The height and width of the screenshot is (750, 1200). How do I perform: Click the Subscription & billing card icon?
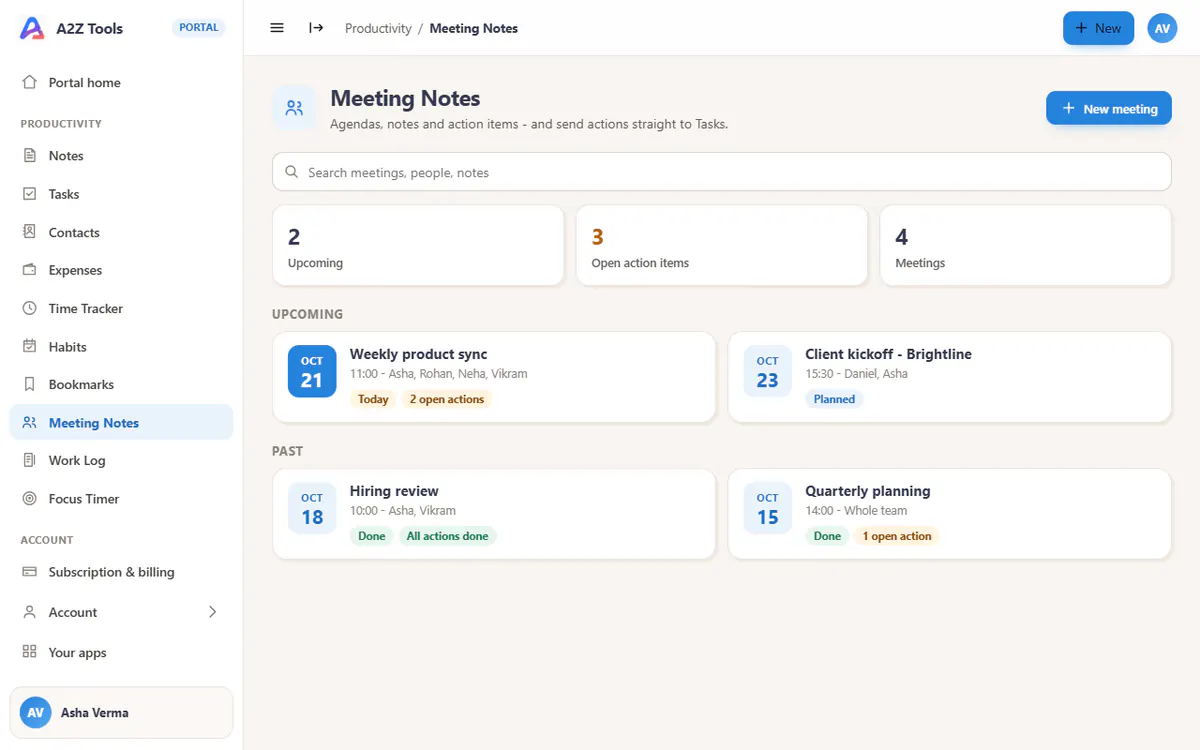coord(29,572)
